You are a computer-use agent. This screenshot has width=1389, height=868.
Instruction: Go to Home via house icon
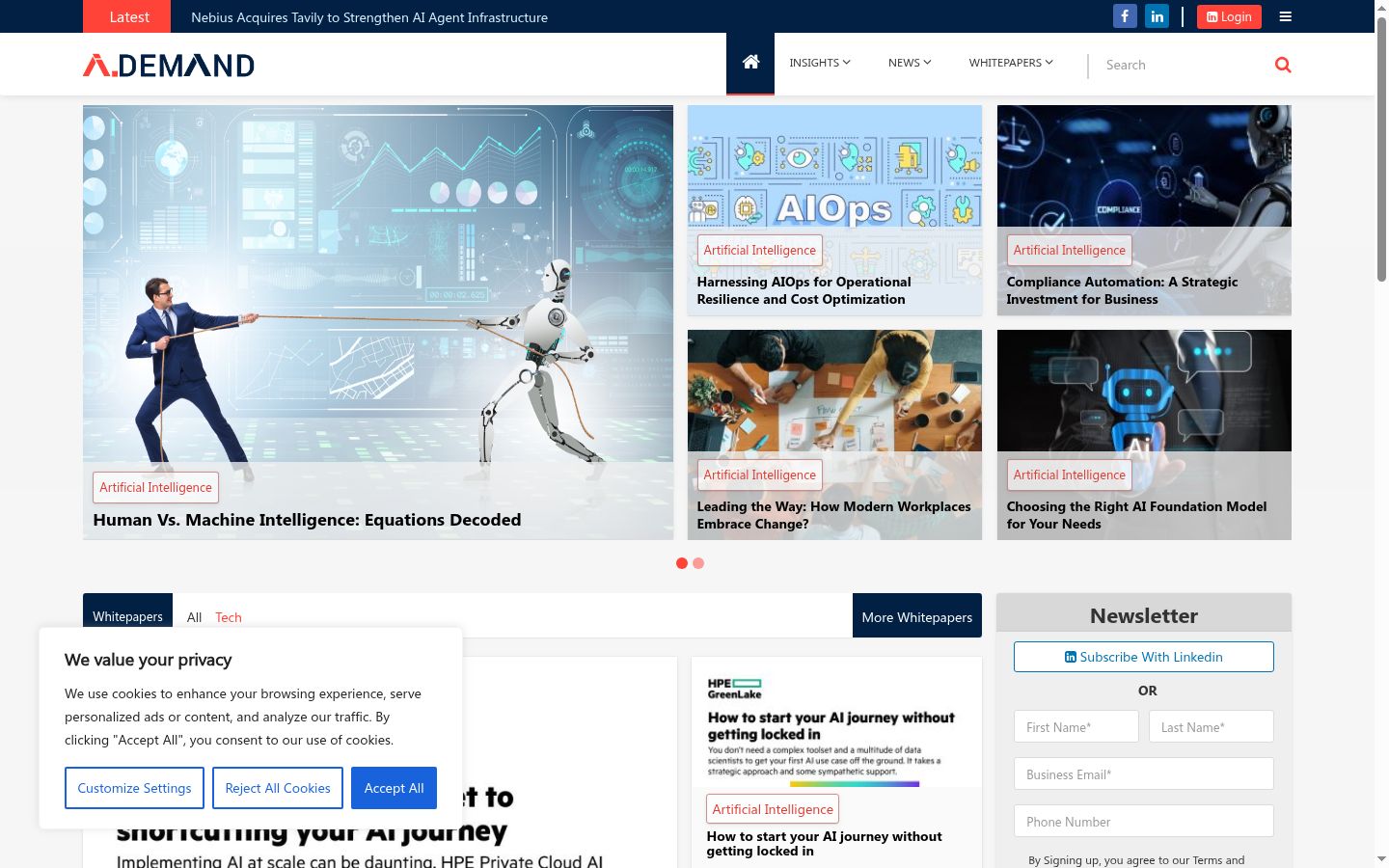coord(750,63)
